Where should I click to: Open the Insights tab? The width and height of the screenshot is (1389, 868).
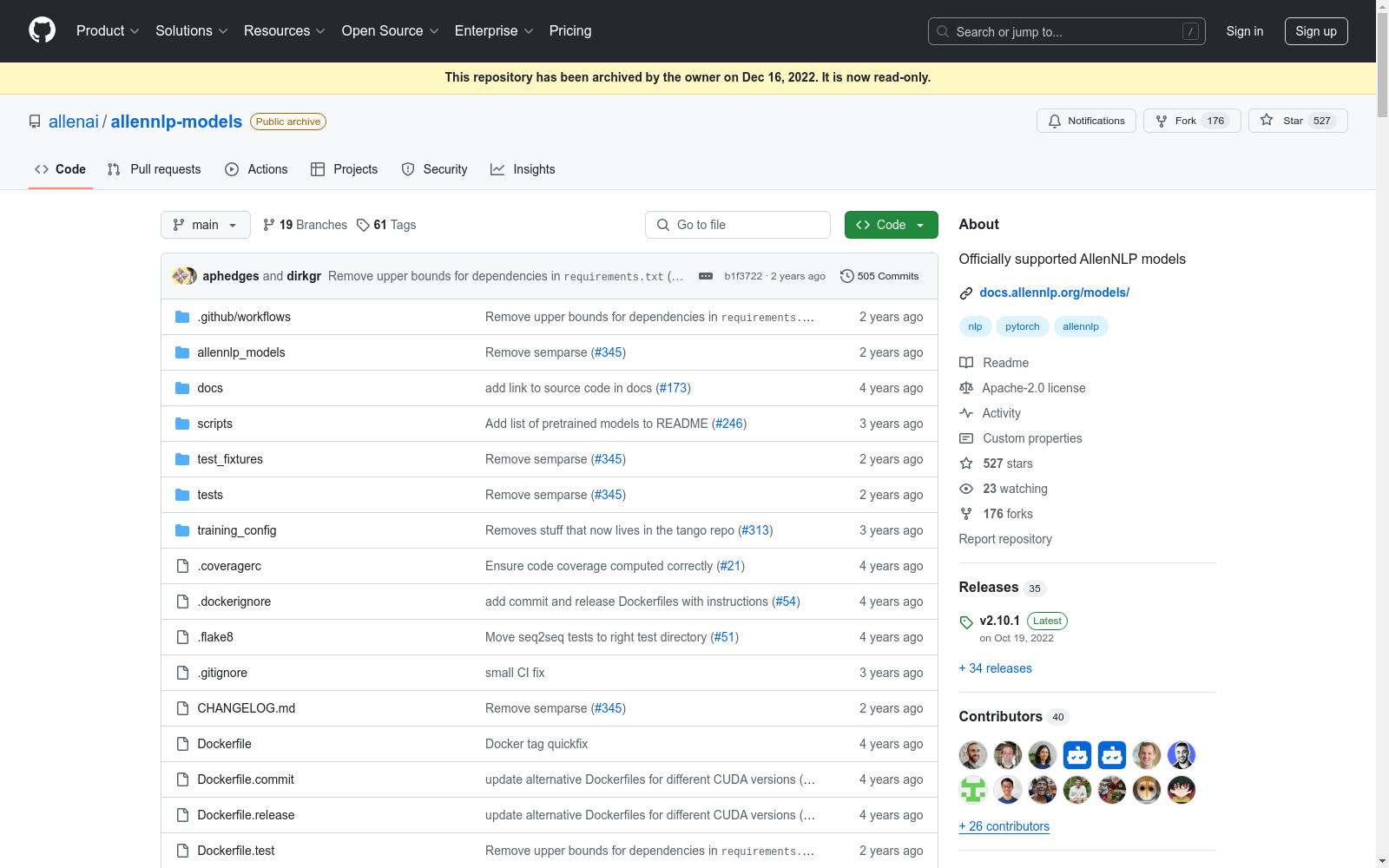point(523,169)
